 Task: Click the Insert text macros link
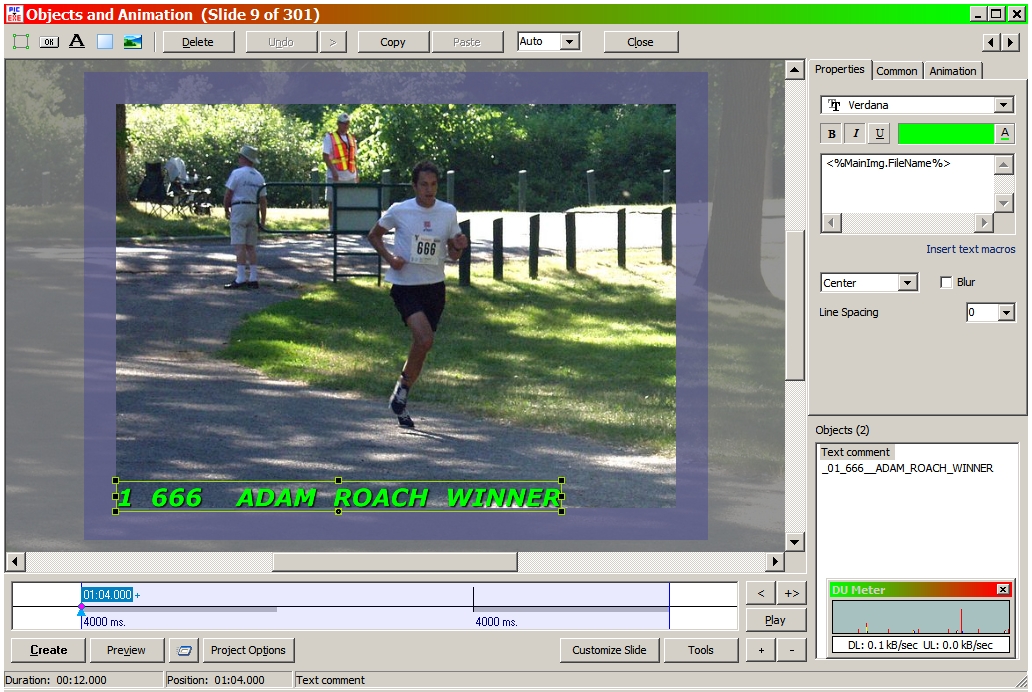pyautogui.click(x=970, y=249)
